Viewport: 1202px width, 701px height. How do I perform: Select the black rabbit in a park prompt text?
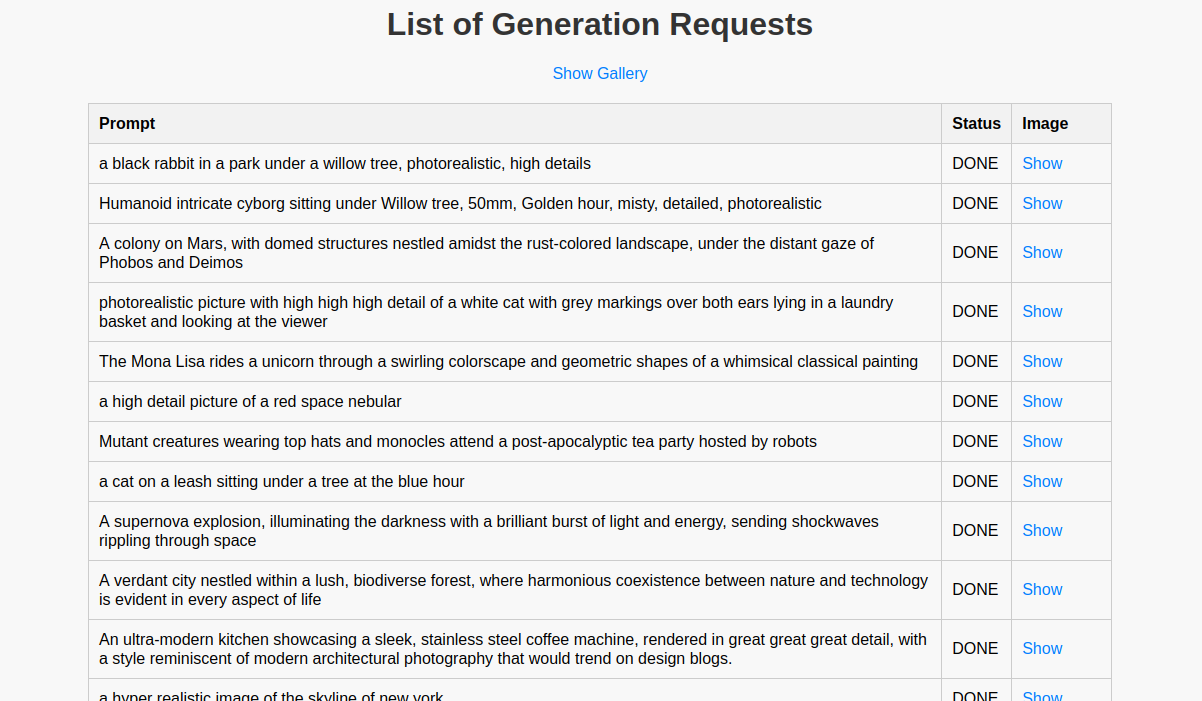pos(345,163)
